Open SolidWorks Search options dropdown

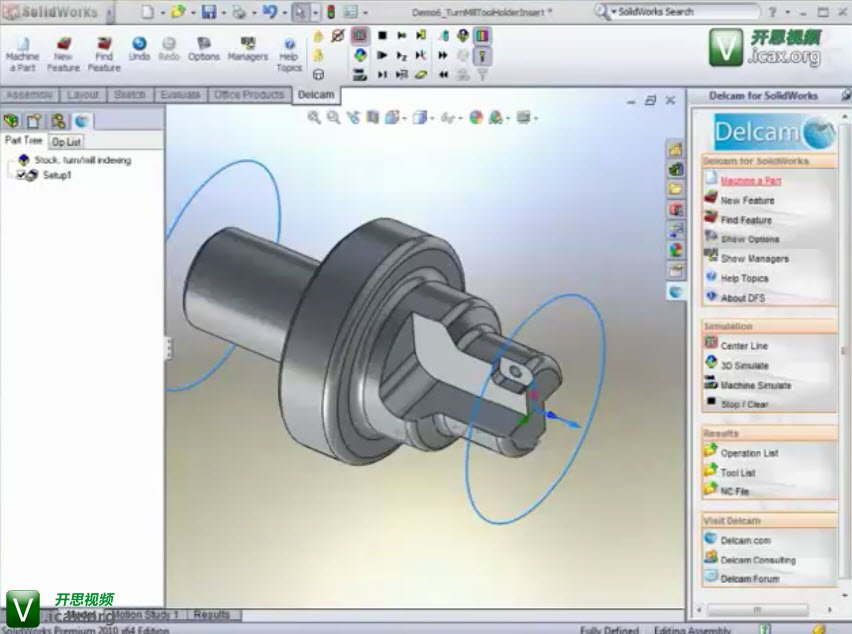coord(614,12)
